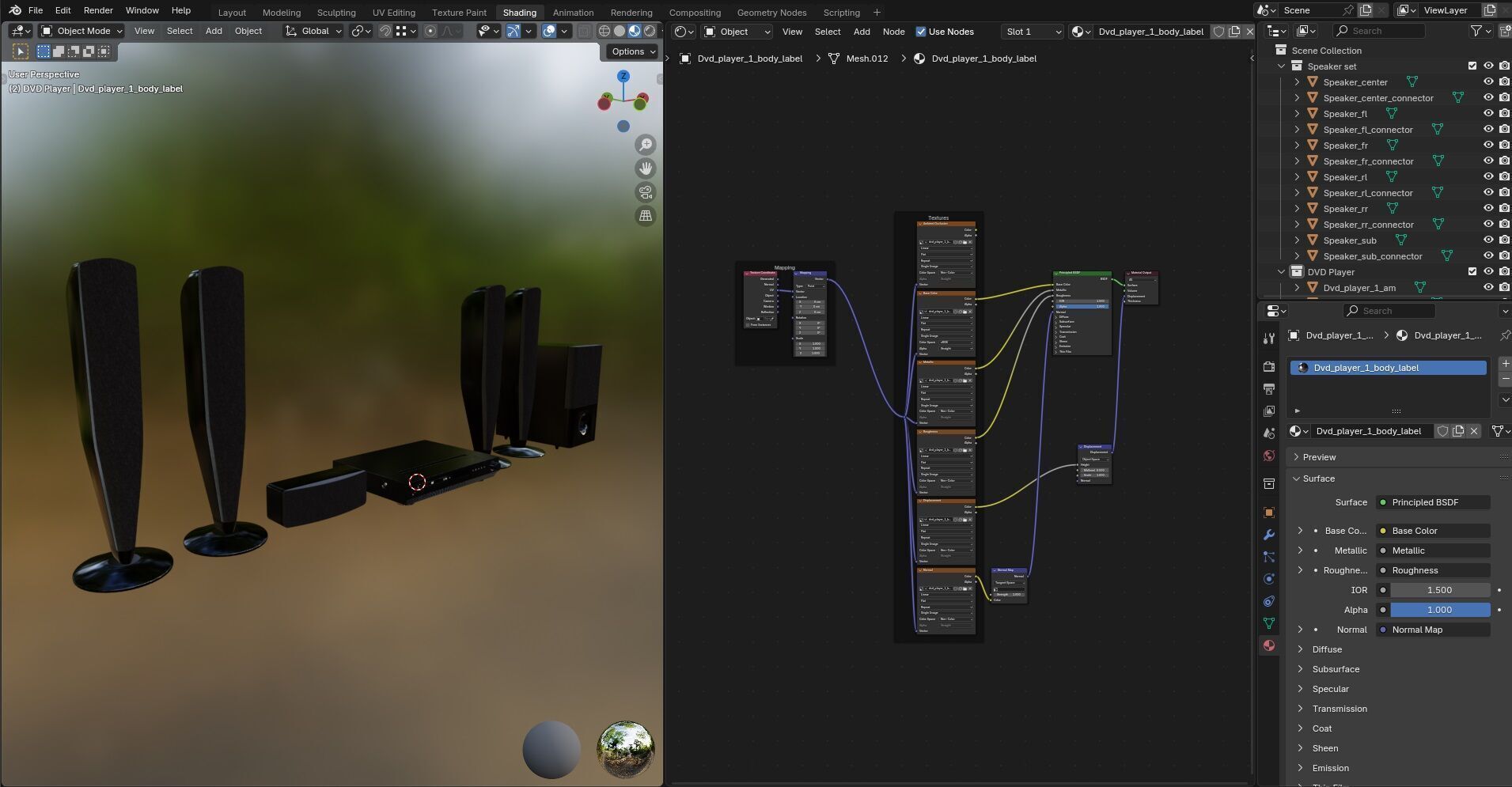Screen dimensions: 1512x787
Task: Open the Tool properties tab
Action: click(x=1269, y=339)
